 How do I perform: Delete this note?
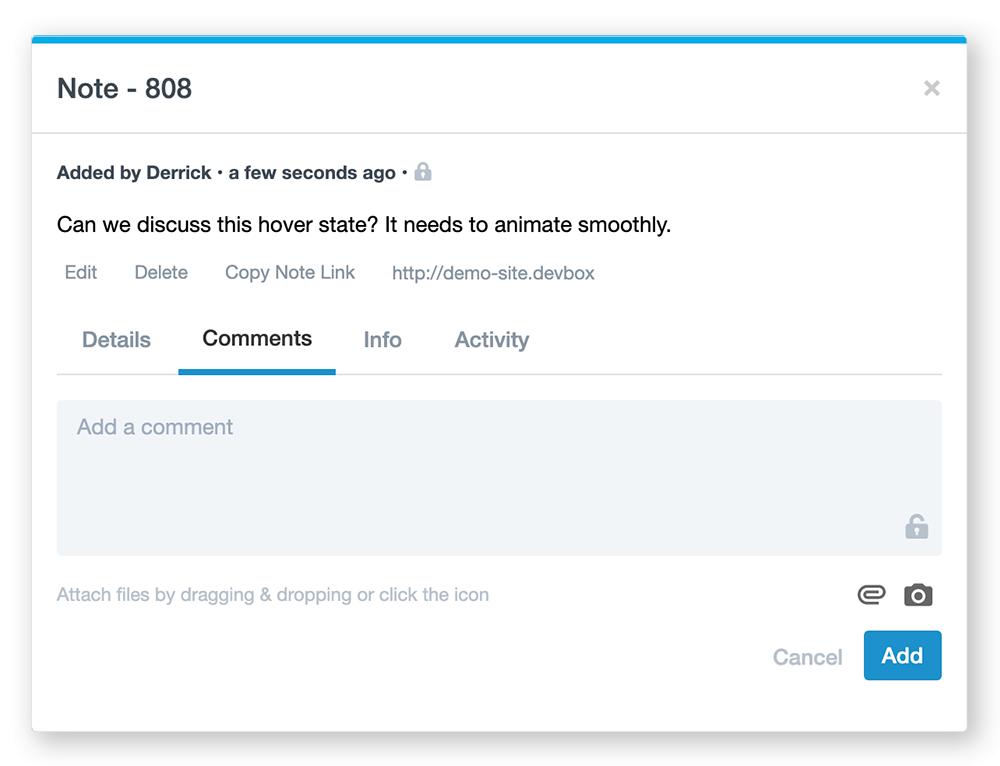(161, 273)
